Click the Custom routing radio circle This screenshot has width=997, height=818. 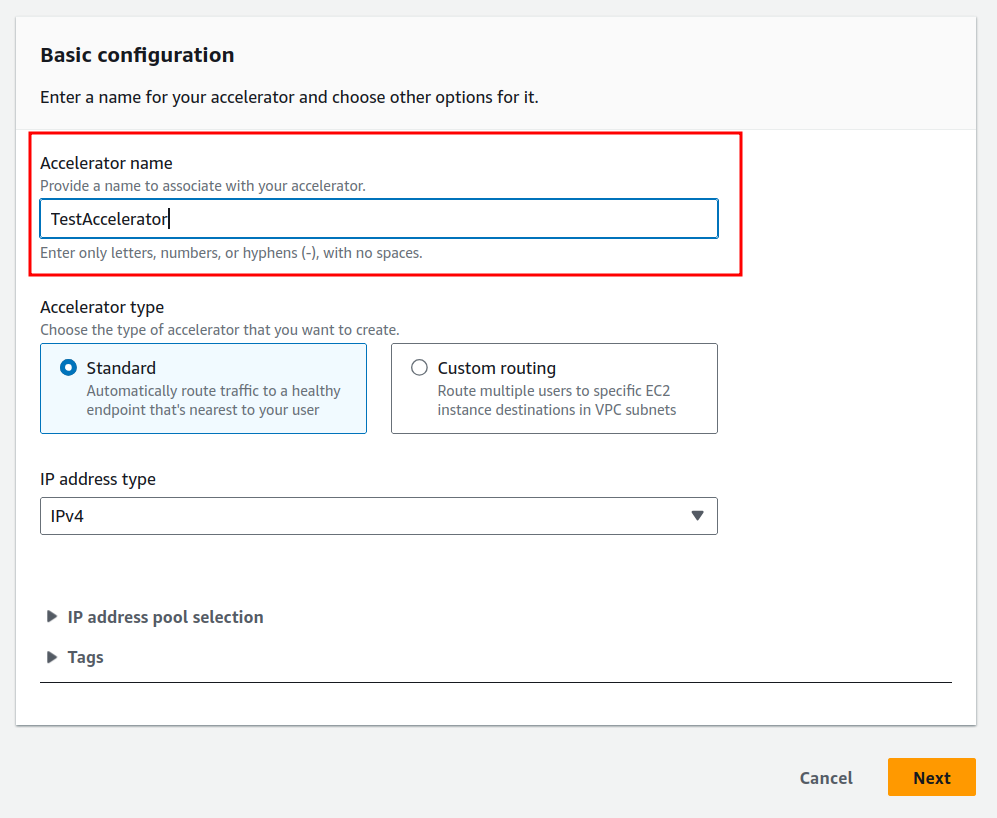[x=419, y=367]
